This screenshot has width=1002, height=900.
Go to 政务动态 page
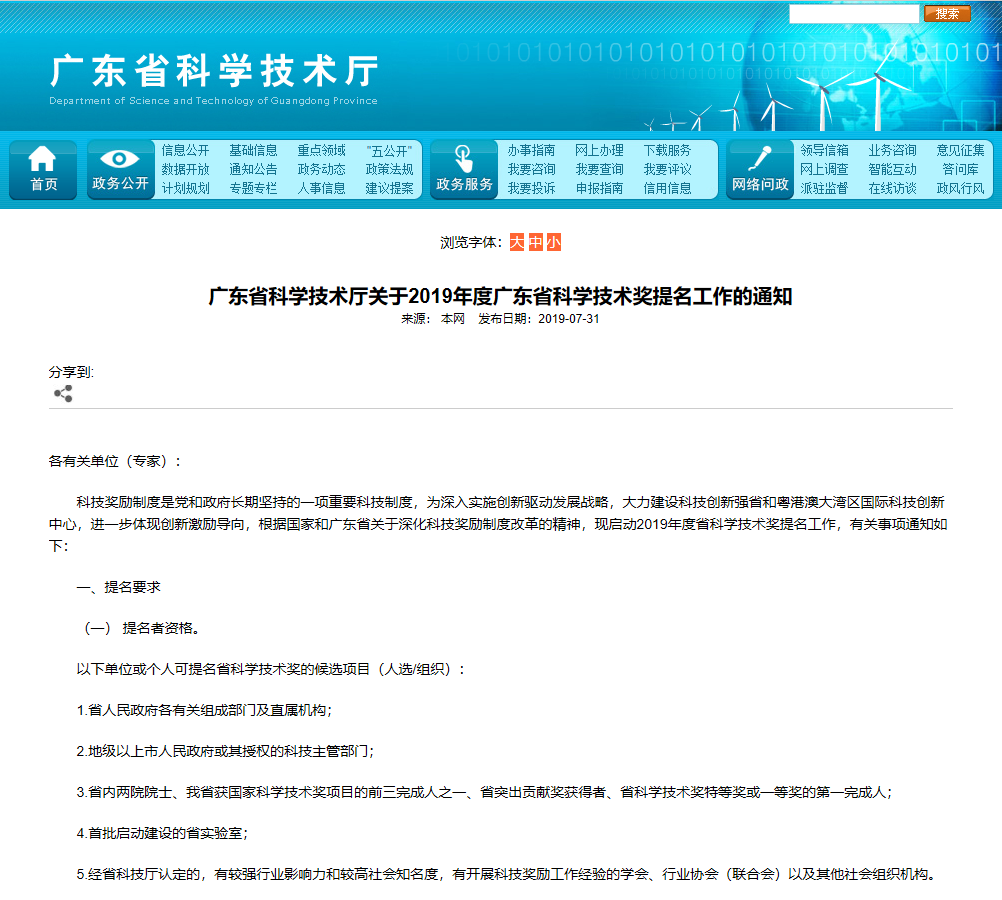[x=321, y=169]
